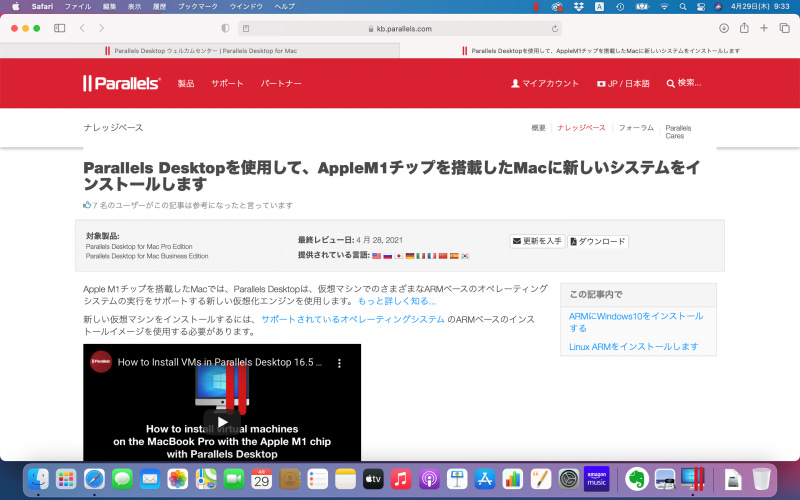Open the 製品 navigation menu
800x500 pixels.
(x=186, y=83)
